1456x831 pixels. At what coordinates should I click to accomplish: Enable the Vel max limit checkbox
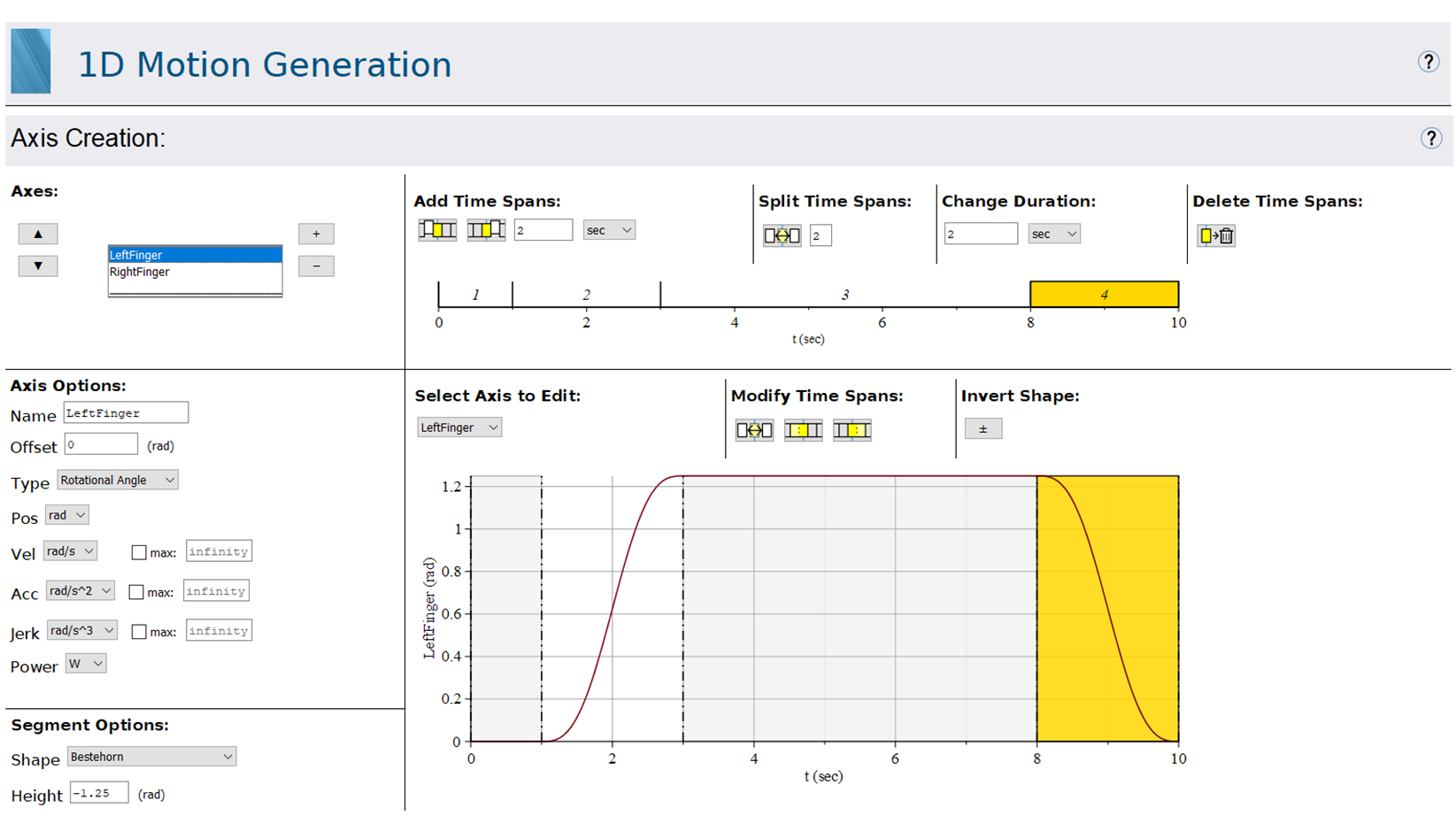coord(139,552)
